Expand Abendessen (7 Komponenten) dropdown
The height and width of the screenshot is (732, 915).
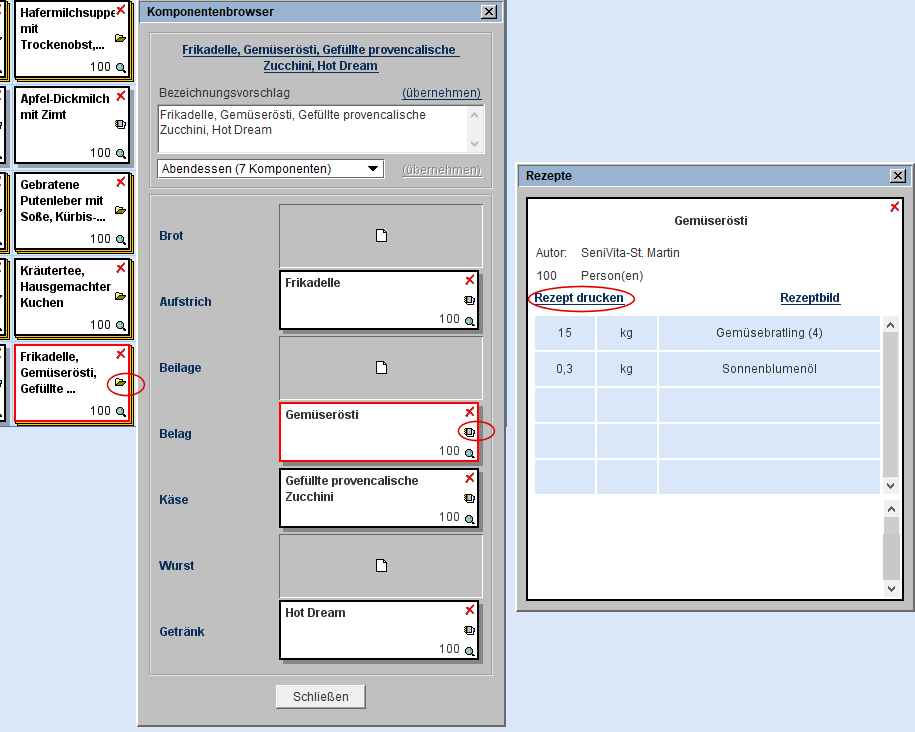[x=372, y=169]
